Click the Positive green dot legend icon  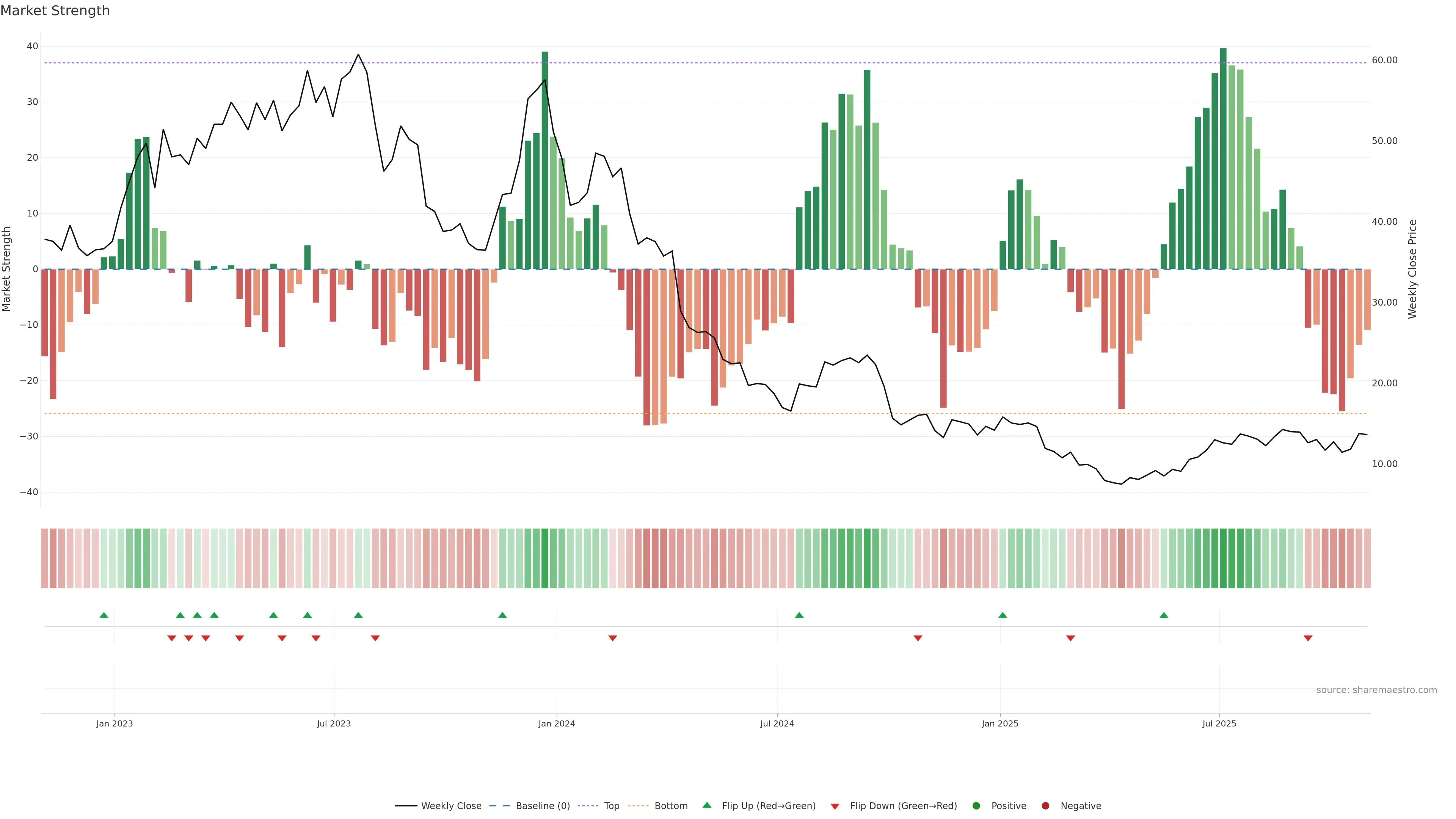coord(976,806)
